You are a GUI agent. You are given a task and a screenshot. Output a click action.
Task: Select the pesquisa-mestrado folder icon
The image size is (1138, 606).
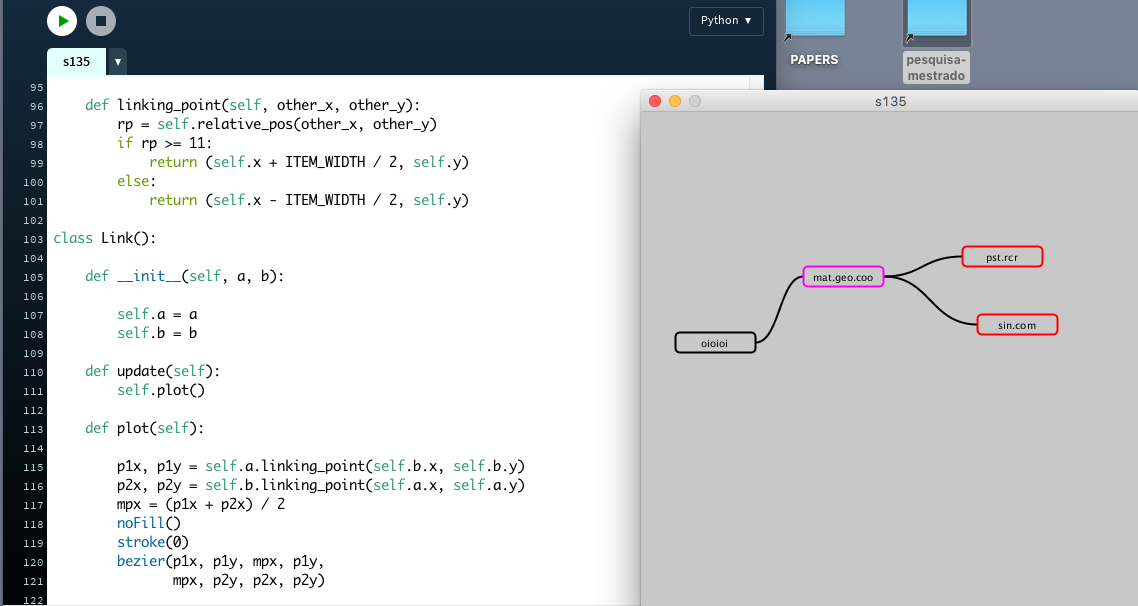coord(936,20)
